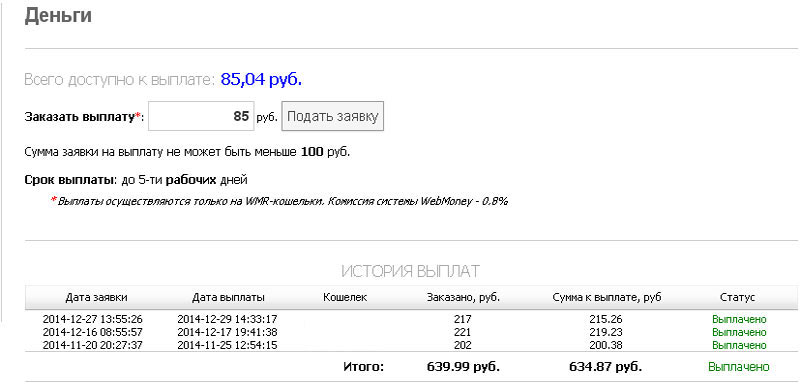The image size is (800, 389).
Task: Select request date 2014-11-20 20:27:37
Action: [x=92, y=345]
